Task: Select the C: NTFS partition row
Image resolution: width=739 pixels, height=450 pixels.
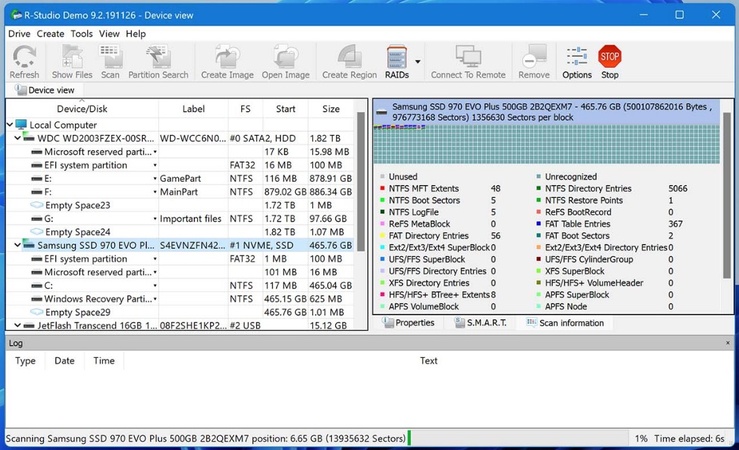Action: click(180, 286)
